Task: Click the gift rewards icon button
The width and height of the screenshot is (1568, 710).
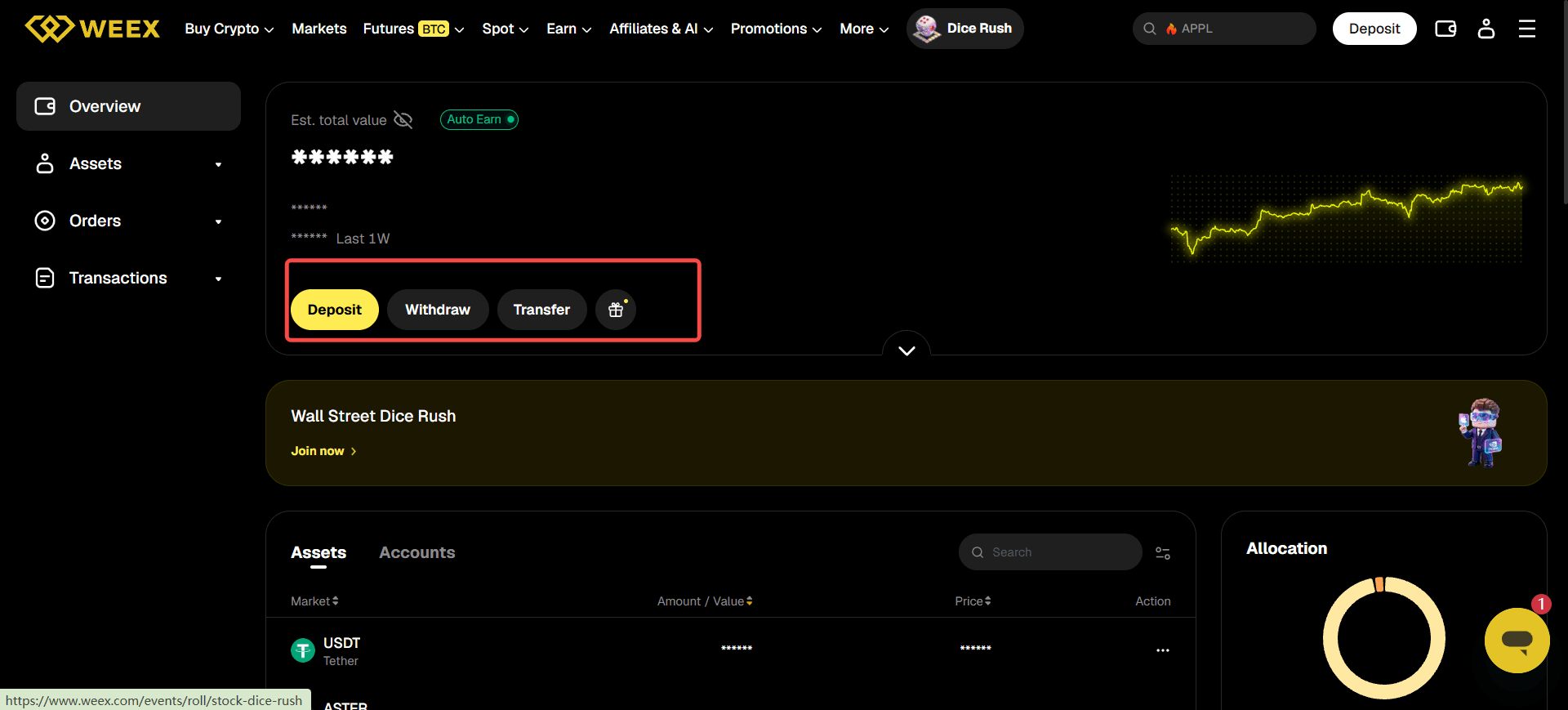Action: [x=616, y=310]
